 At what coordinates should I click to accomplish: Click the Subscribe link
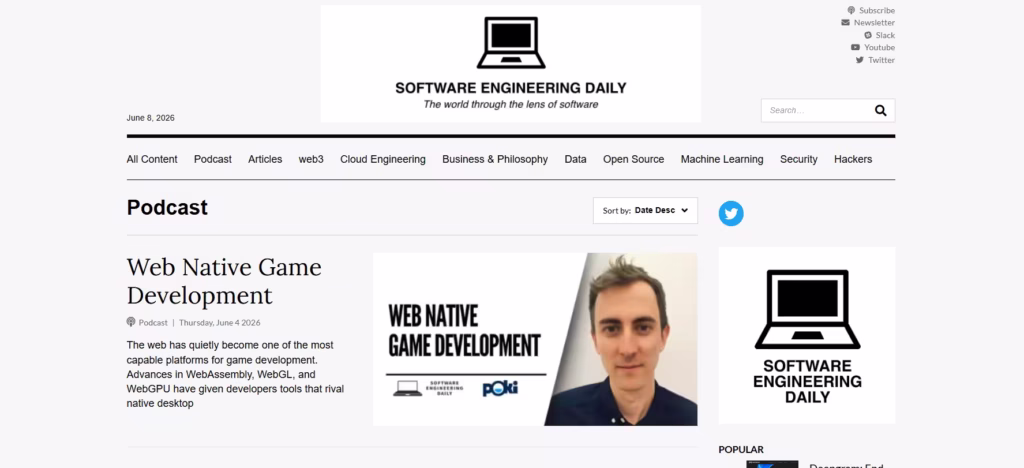tap(877, 10)
